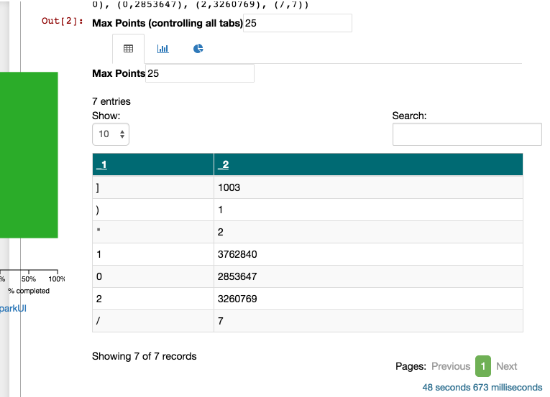Click Max Points controlling all tabs field
Image resolution: width=550 pixels, height=397 pixels.
click(297, 23)
